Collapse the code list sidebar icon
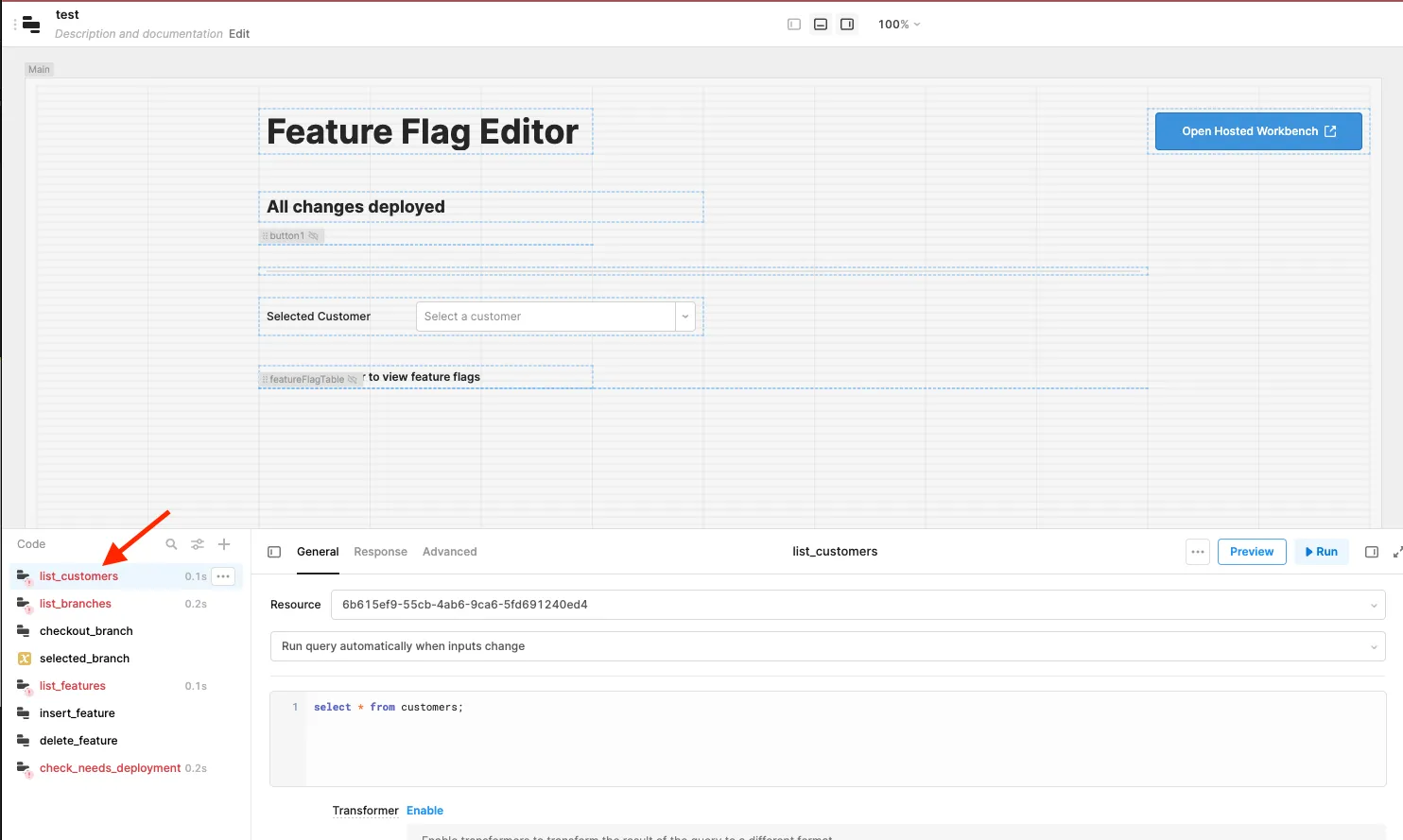 tap(274, 552)
